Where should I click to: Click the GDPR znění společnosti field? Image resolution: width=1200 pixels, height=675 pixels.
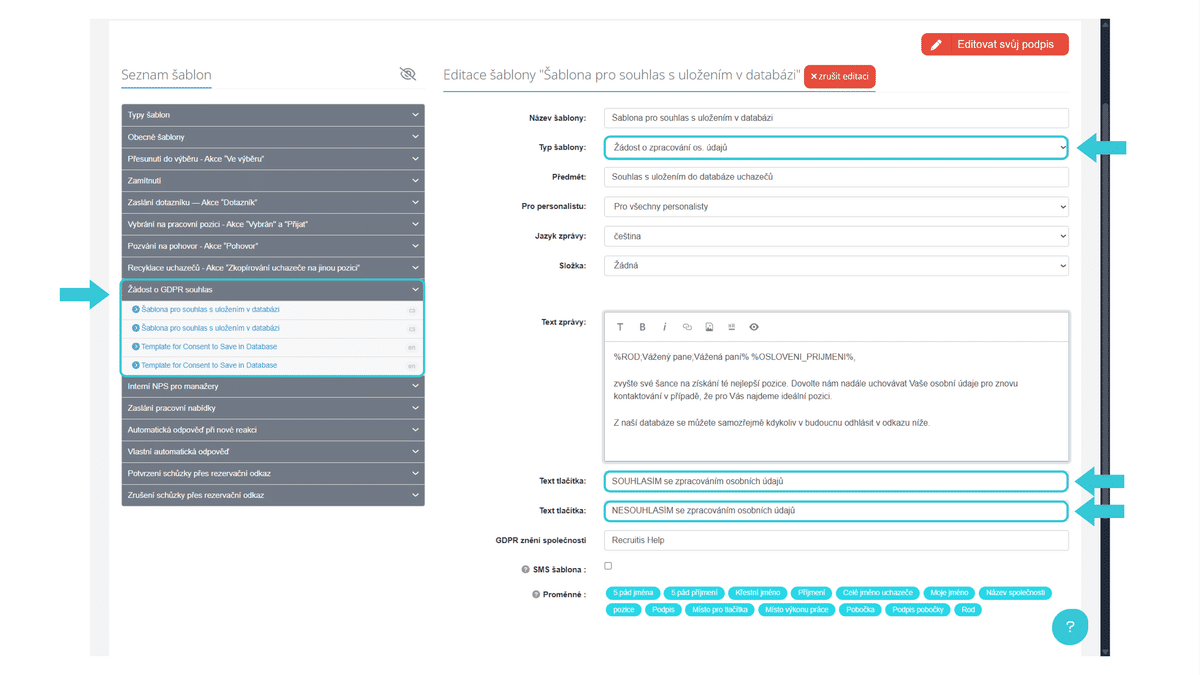tap(836, 540)
